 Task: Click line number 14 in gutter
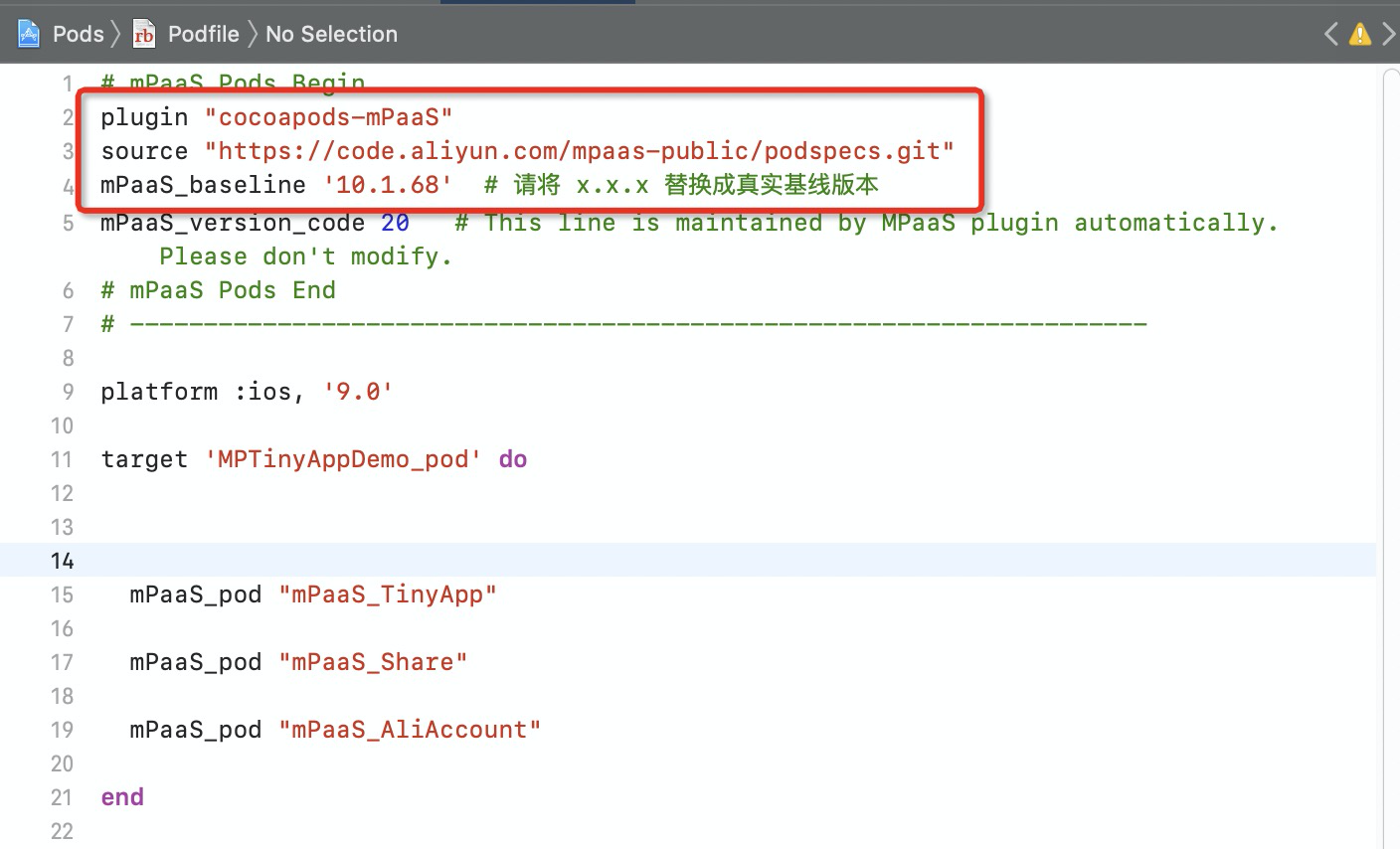pyautogui.click(x=62, y=561)
